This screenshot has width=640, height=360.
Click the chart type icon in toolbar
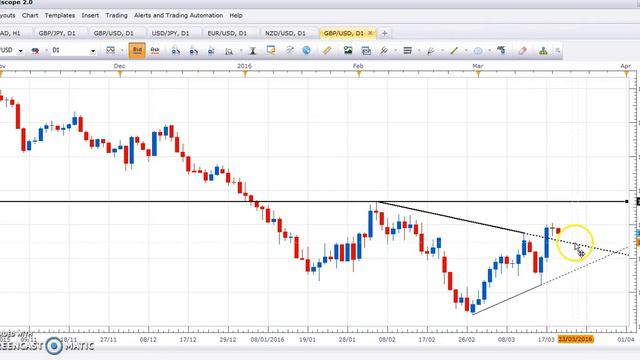(x=110, y=50)
